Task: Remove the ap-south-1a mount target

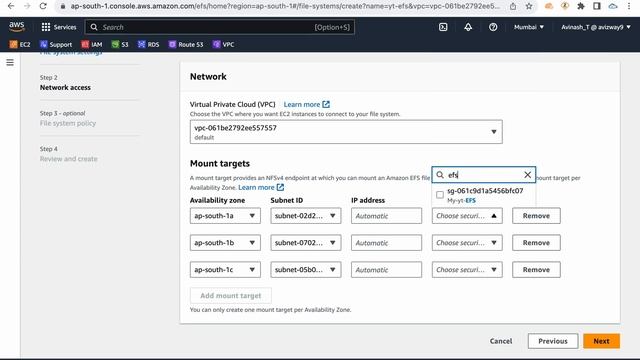Action: 536,216
